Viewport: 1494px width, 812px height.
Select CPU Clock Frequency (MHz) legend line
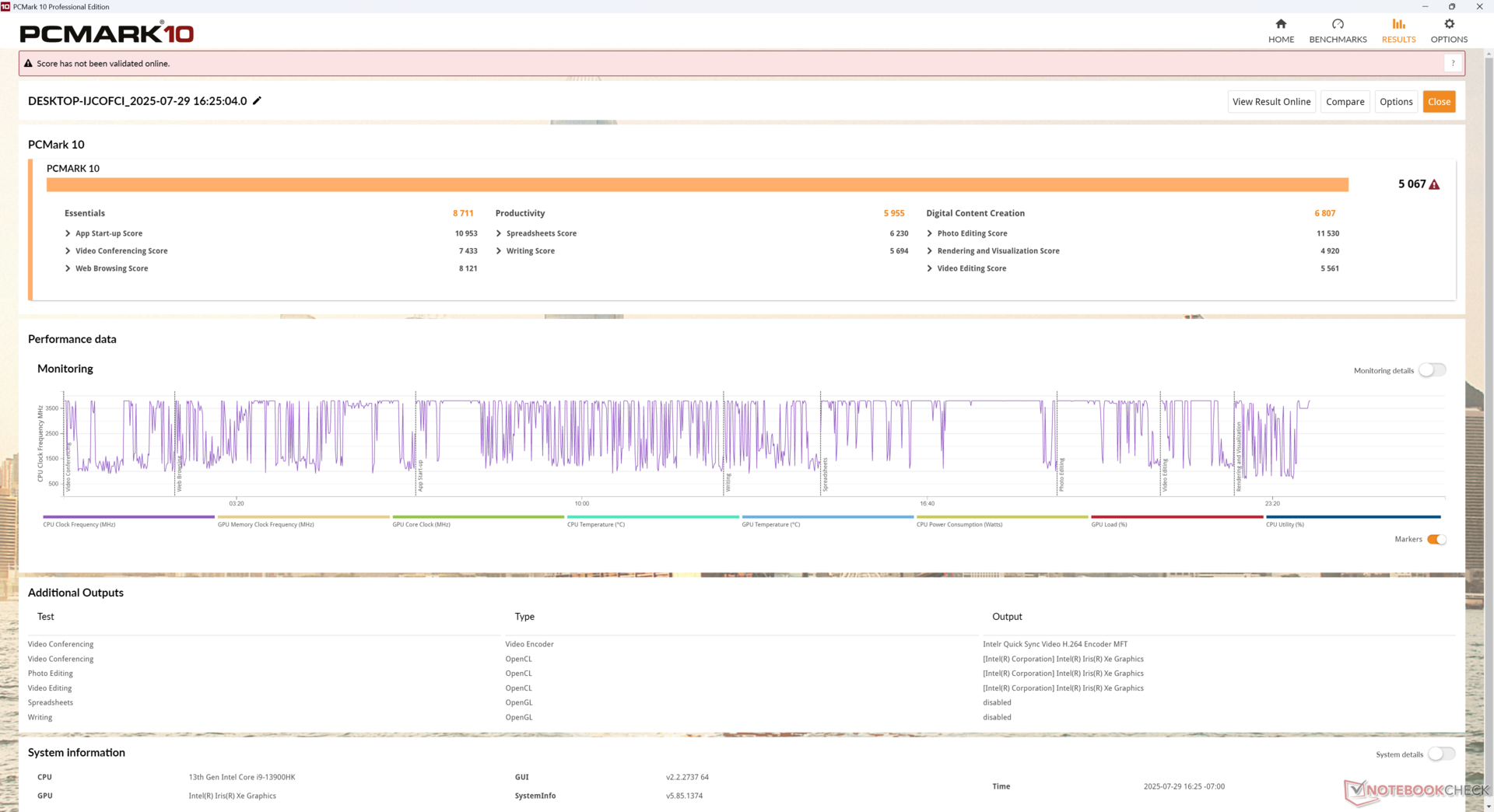click(x=128, y=516)
